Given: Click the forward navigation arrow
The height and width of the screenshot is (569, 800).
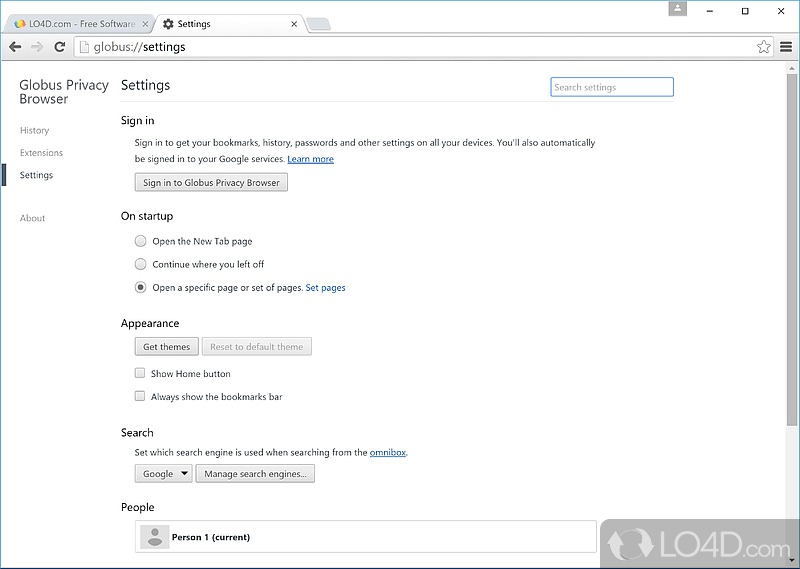Looking at the screenshot, I should click(37, 46).
